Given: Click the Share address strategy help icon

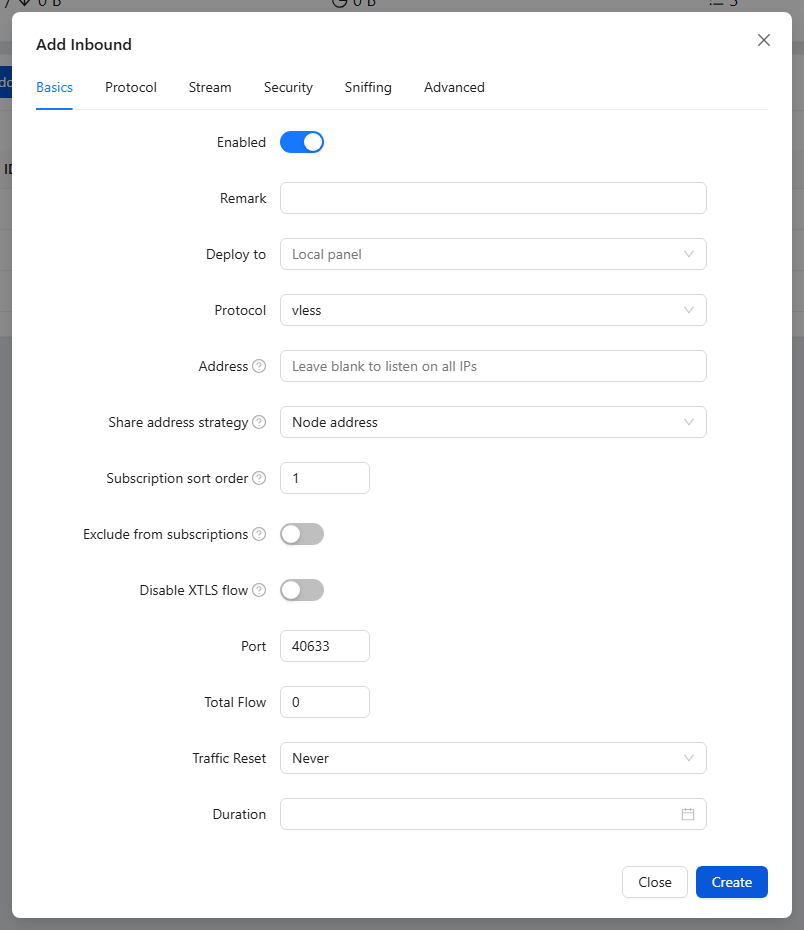Looking at the screenshot, I should coord(259,422).
